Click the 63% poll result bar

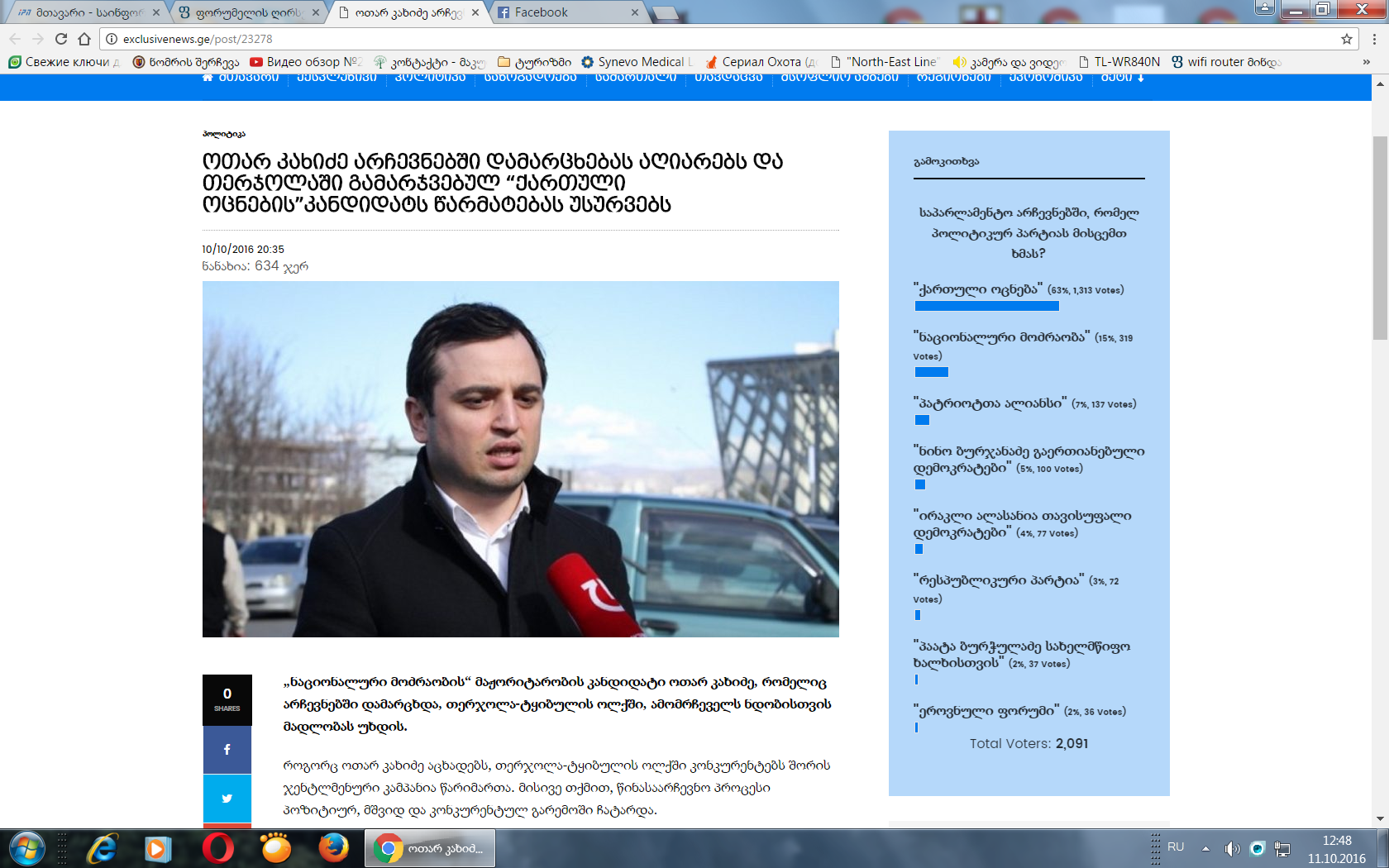click(987, 306)
